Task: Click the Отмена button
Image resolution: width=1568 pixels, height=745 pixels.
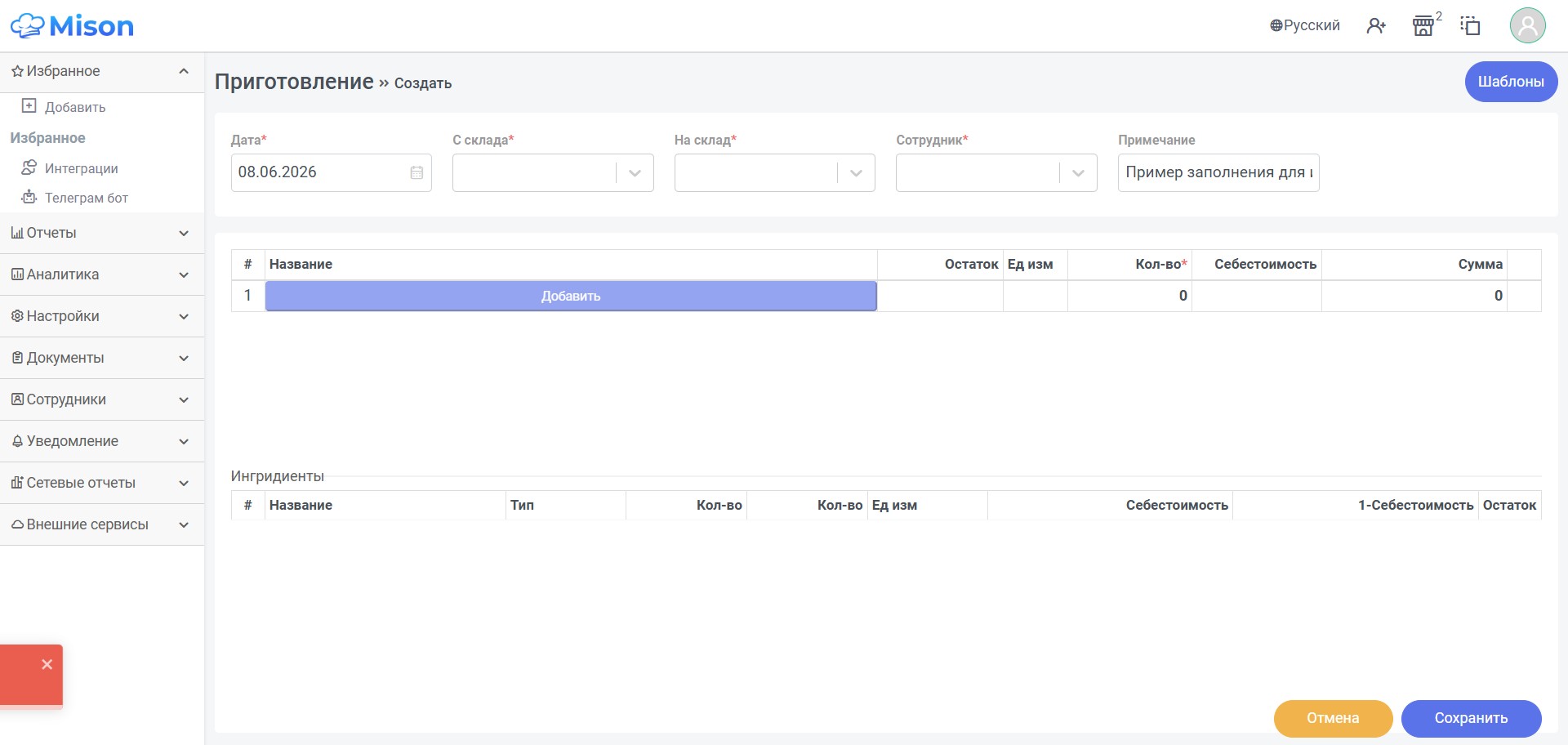Action: click(x=1333, y=718)
